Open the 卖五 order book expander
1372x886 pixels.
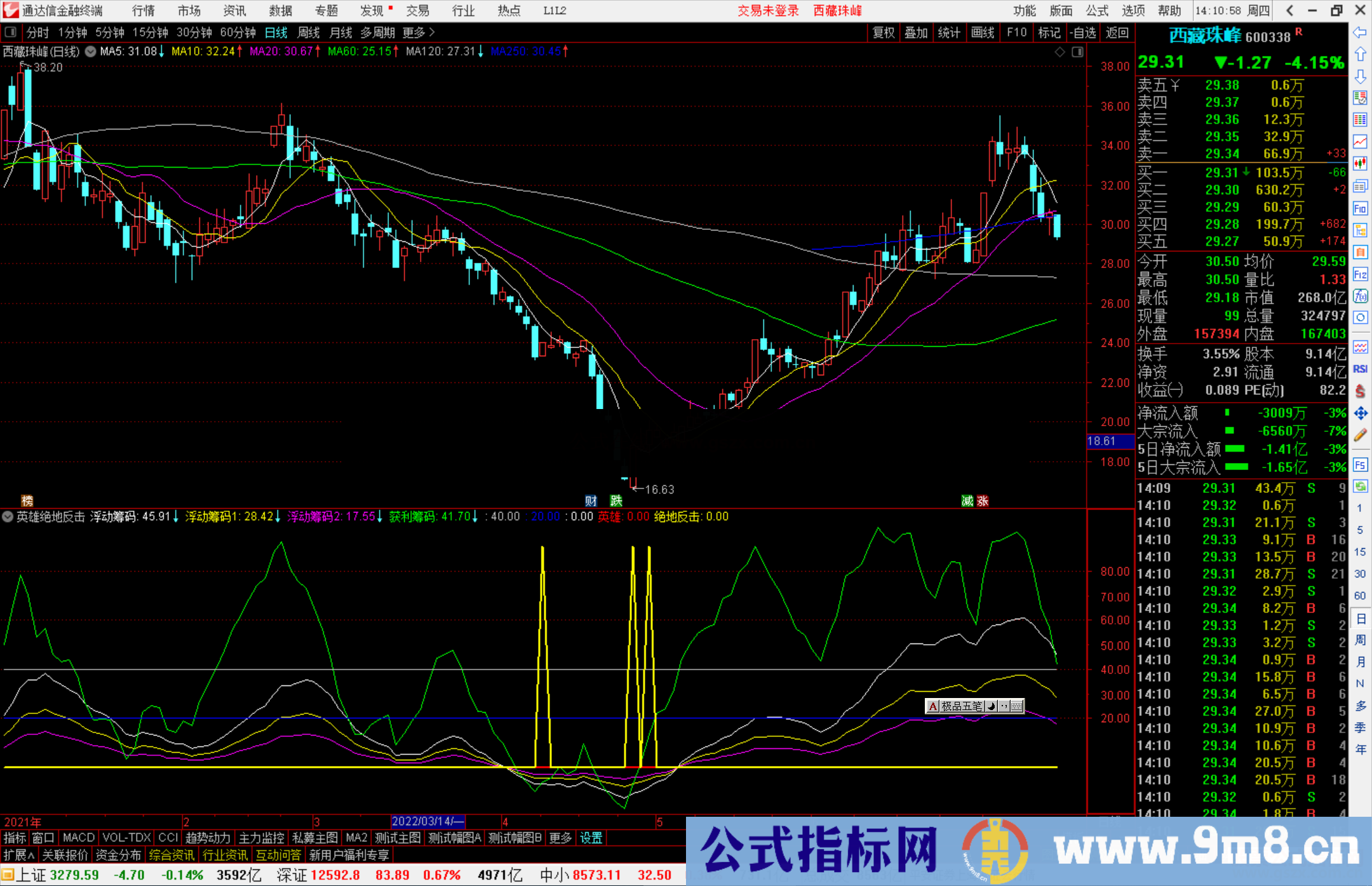click(x=1174, y=85)
